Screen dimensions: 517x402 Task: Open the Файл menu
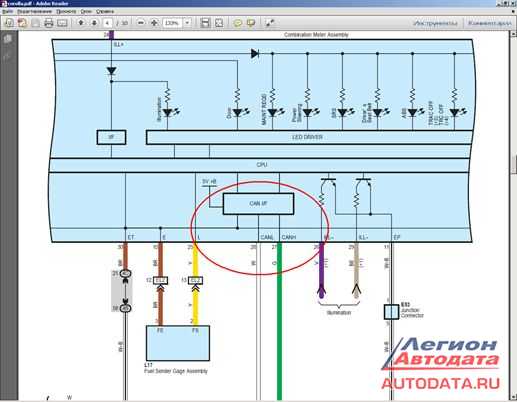(x=8, y=11)
